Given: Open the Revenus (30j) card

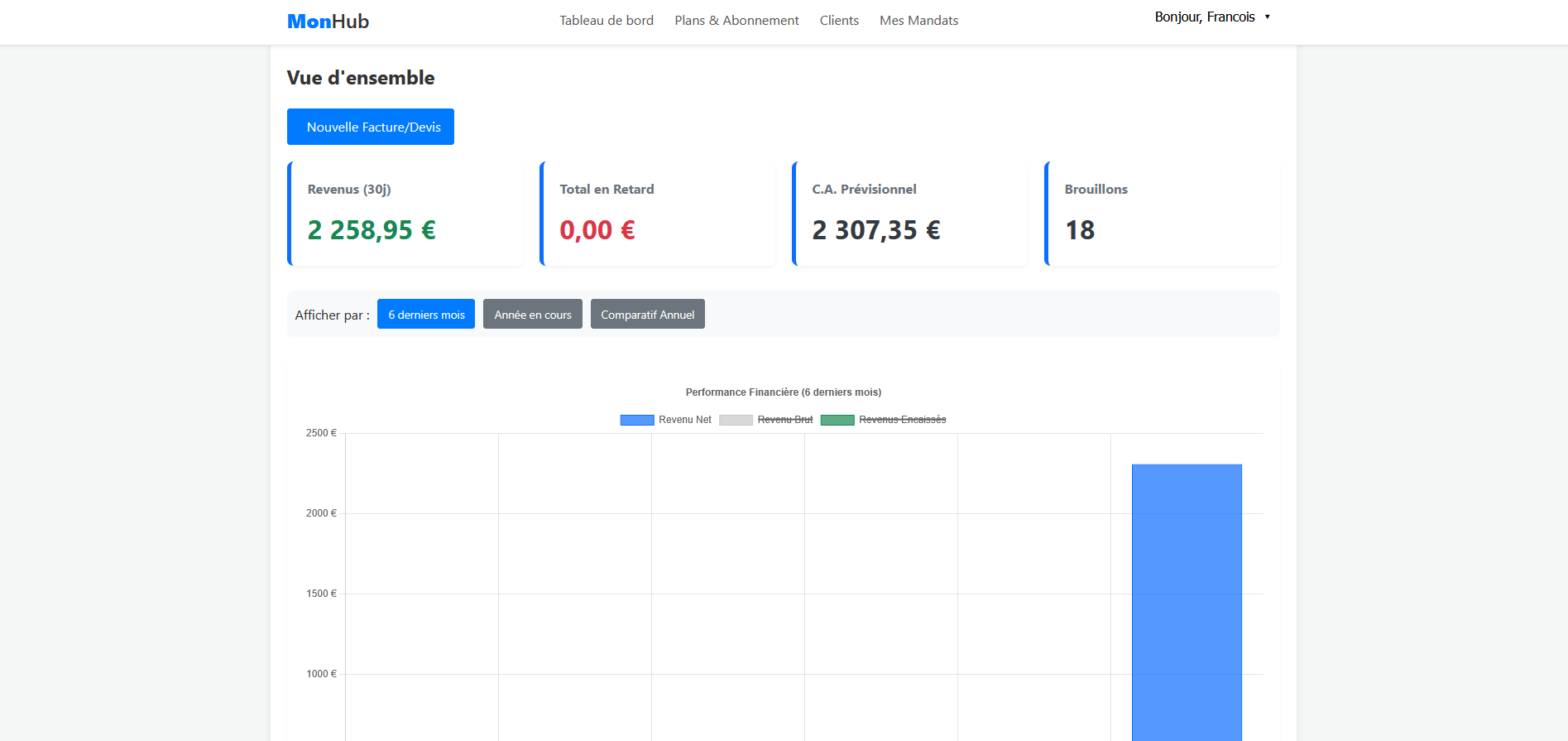Looking at the screenshot, I should coord(405,214).
